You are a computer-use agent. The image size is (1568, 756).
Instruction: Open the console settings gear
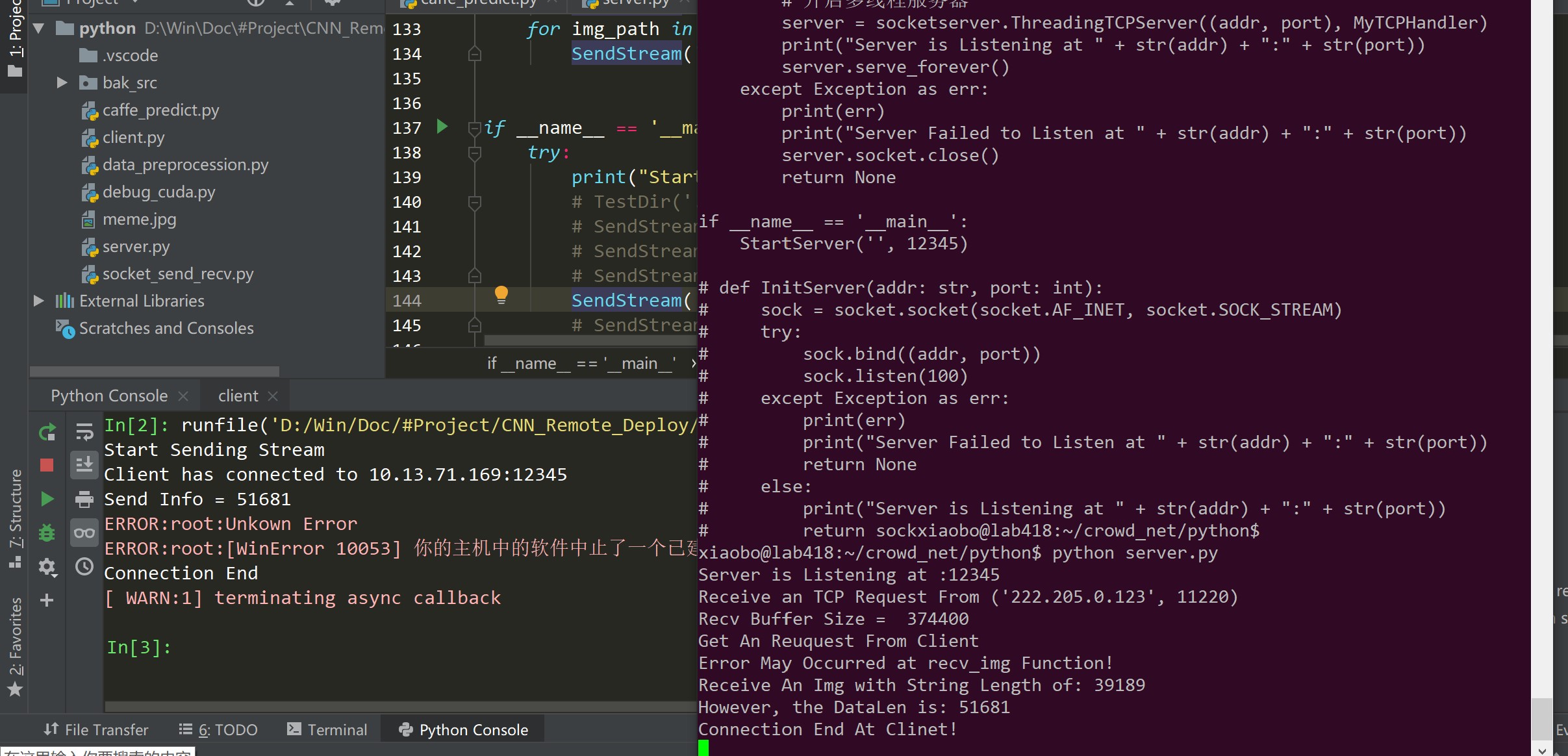click(47, 567)
